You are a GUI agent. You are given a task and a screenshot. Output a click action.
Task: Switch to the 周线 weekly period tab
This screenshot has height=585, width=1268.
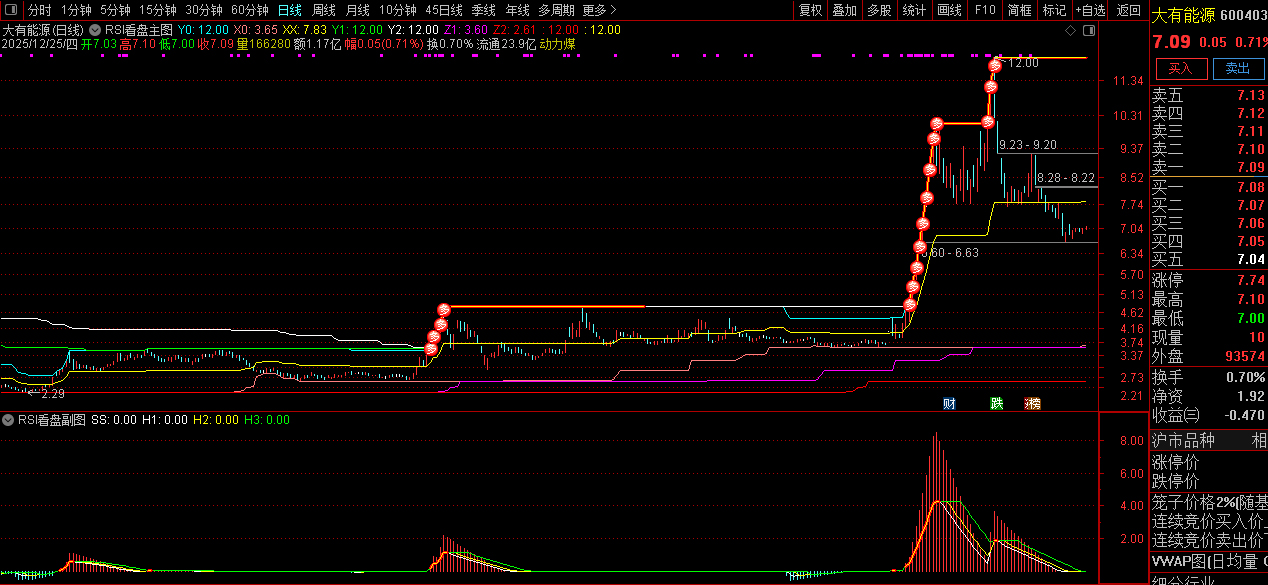pos(323,10)
